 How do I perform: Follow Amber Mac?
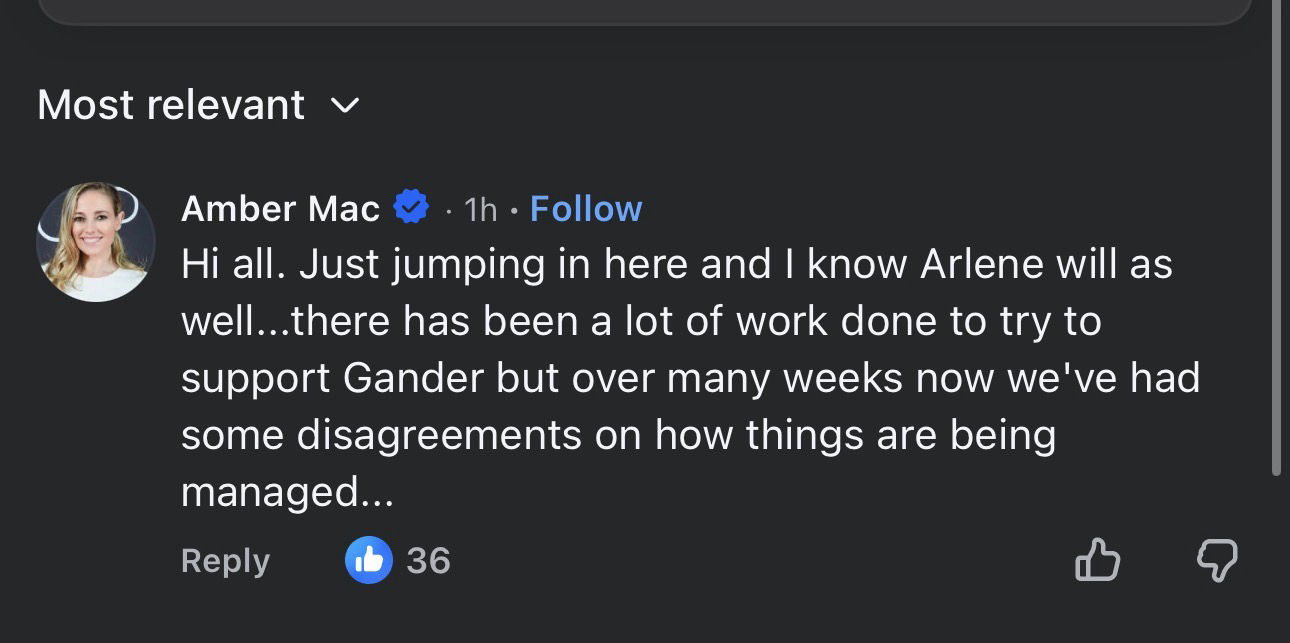(x=586, y=209)
